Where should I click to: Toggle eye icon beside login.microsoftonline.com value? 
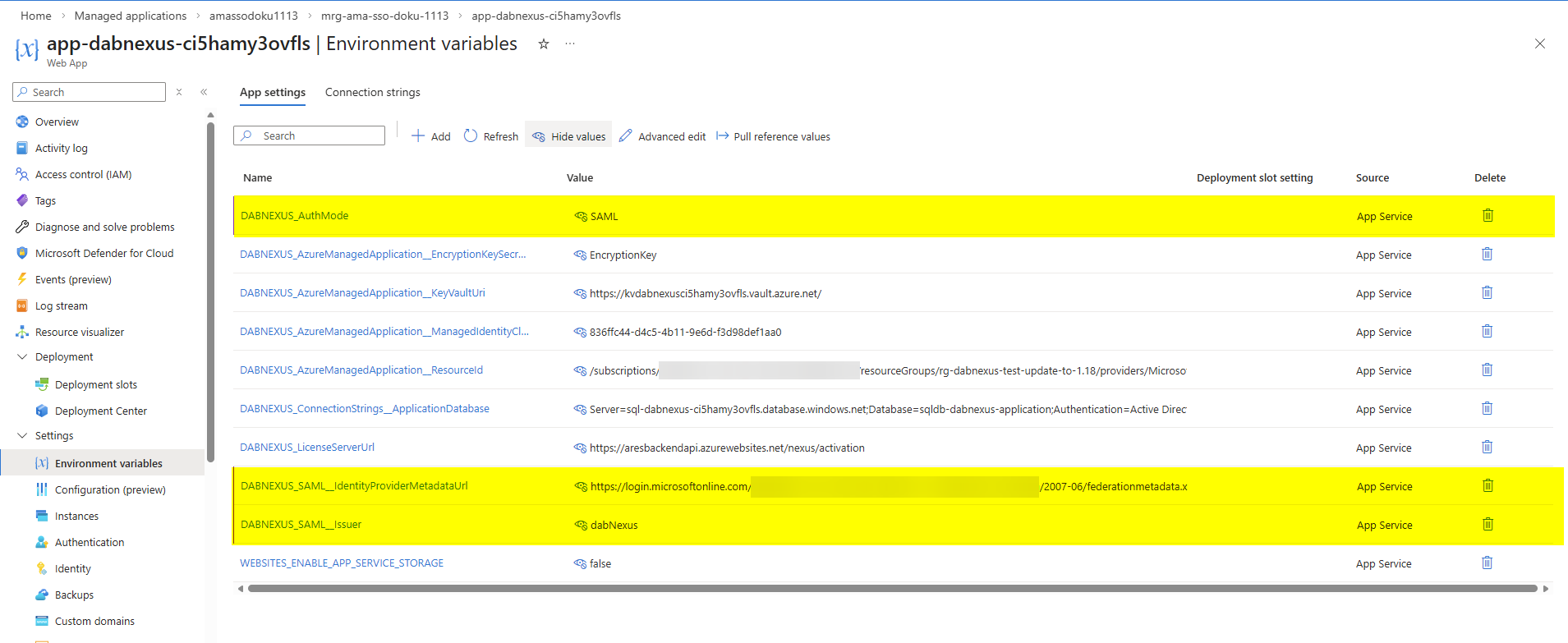click(x=581, y=487)
